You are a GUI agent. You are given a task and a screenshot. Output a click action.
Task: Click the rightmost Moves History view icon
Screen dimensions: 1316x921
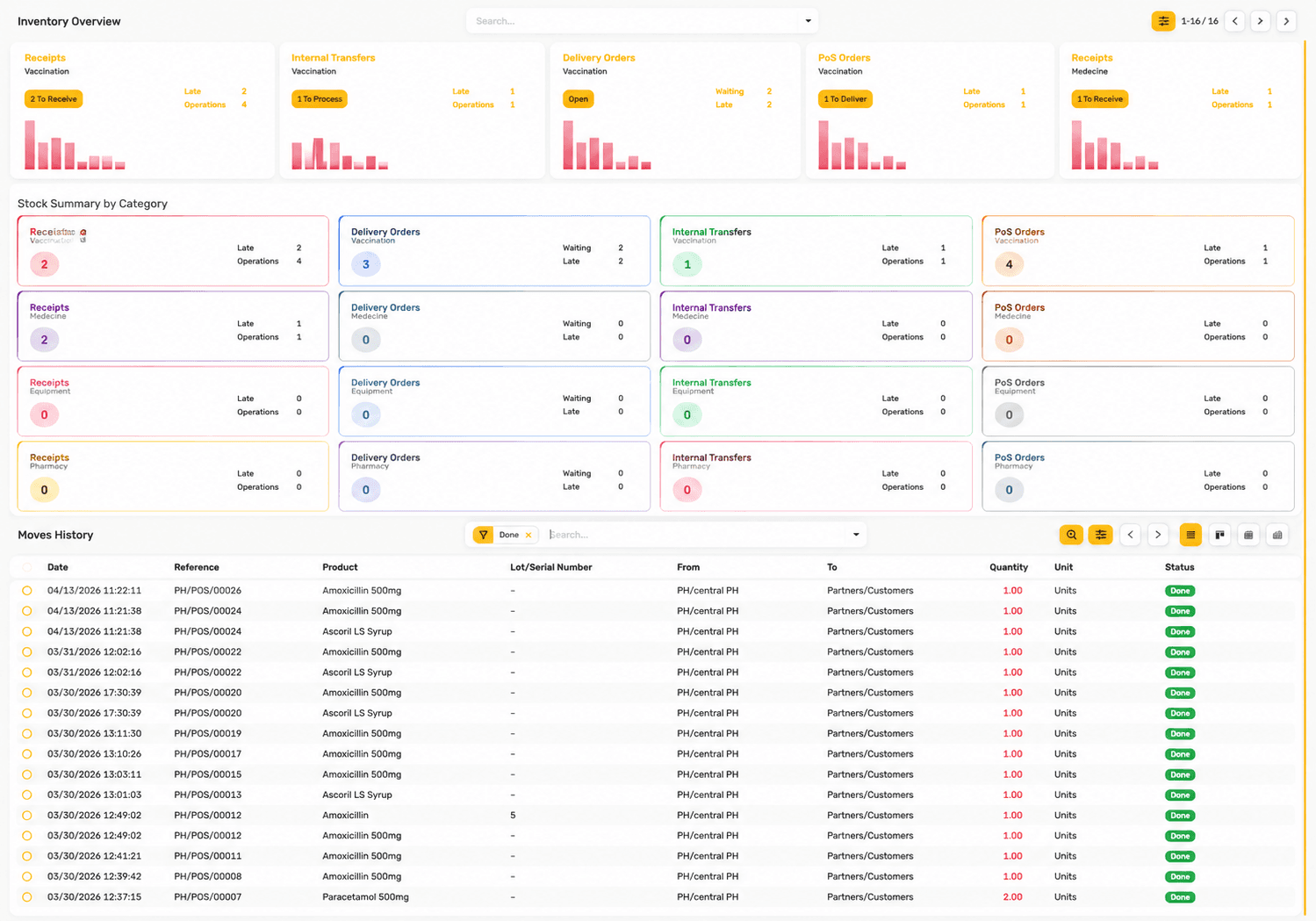[x=1277, y=535]
